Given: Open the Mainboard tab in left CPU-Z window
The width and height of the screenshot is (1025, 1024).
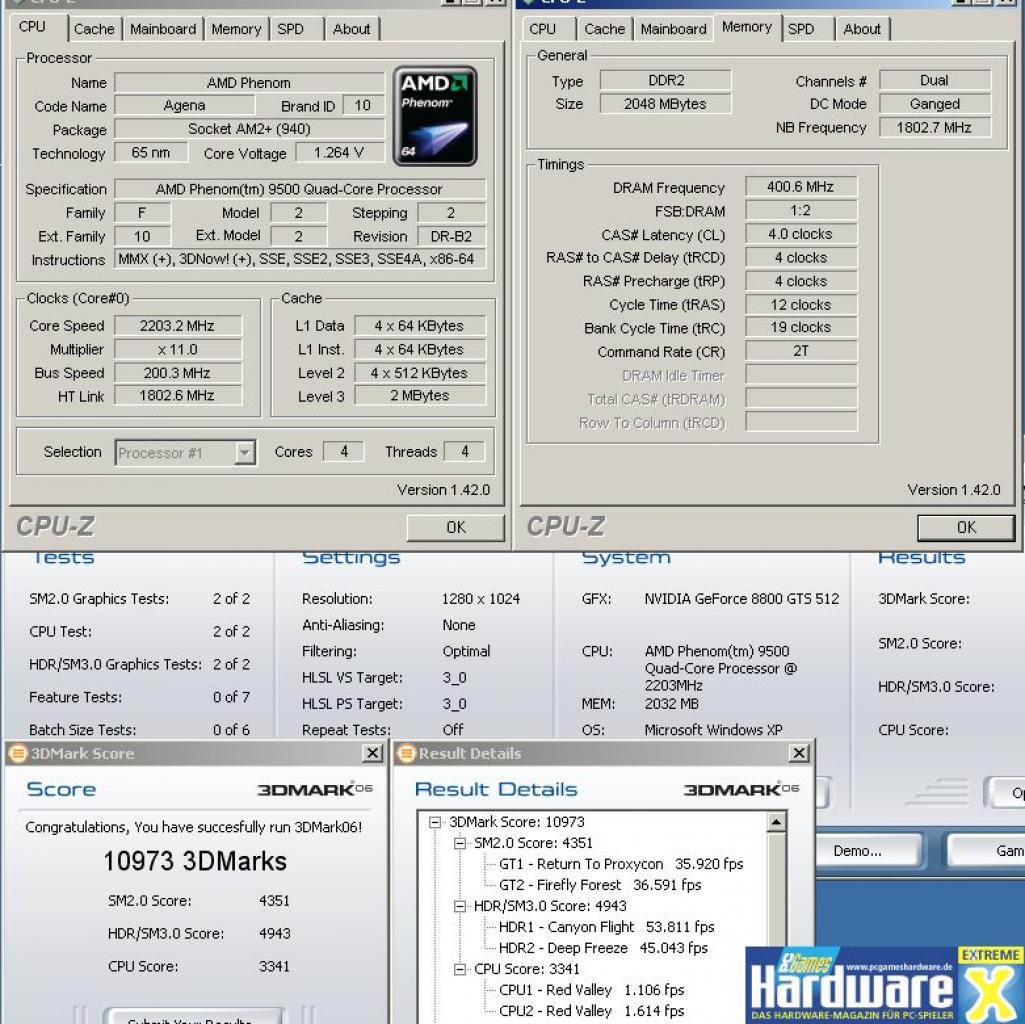Looking at the screenshot, I should [163, 29].
